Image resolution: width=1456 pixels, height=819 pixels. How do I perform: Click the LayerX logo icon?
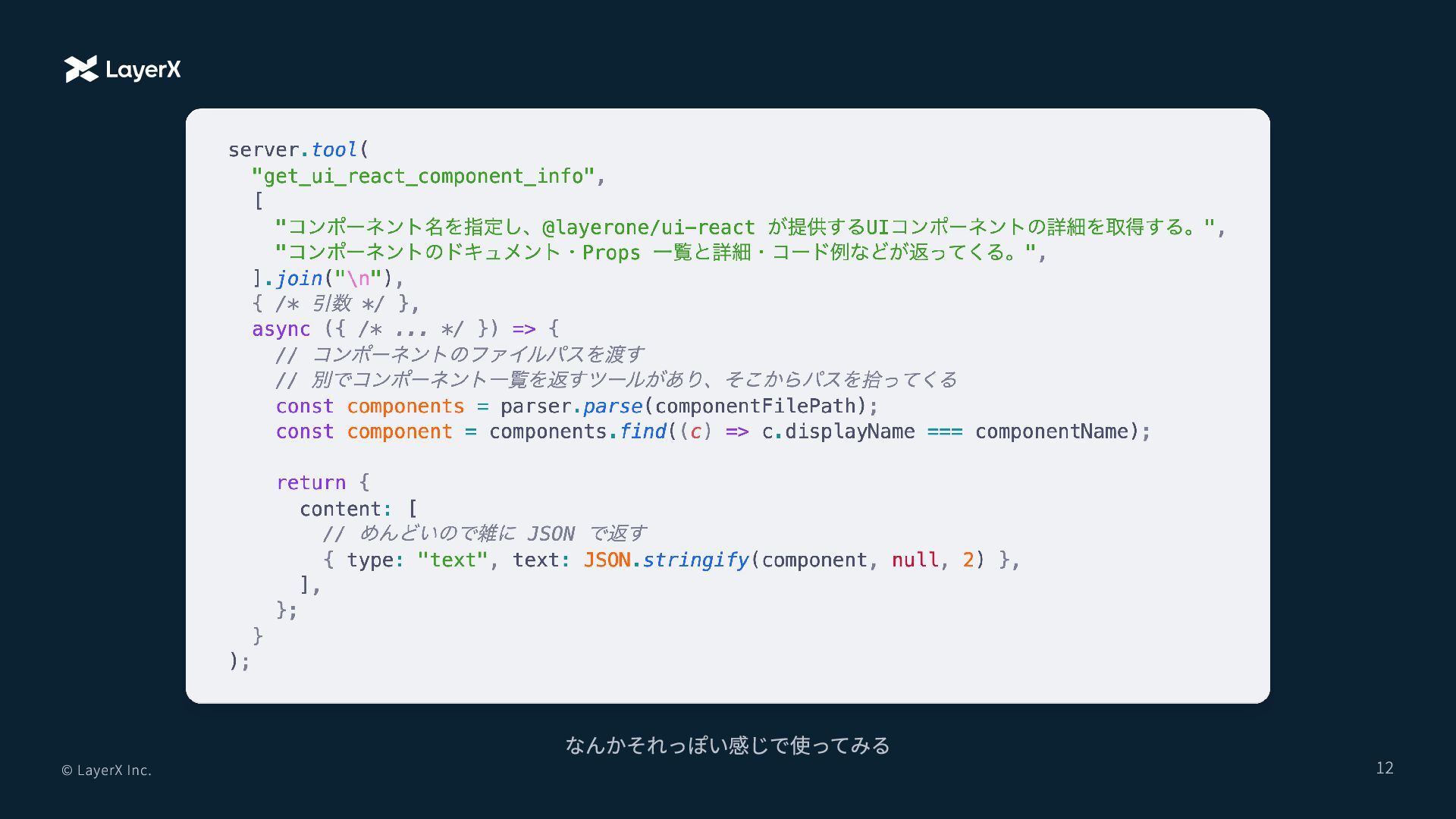pos(81,69)
